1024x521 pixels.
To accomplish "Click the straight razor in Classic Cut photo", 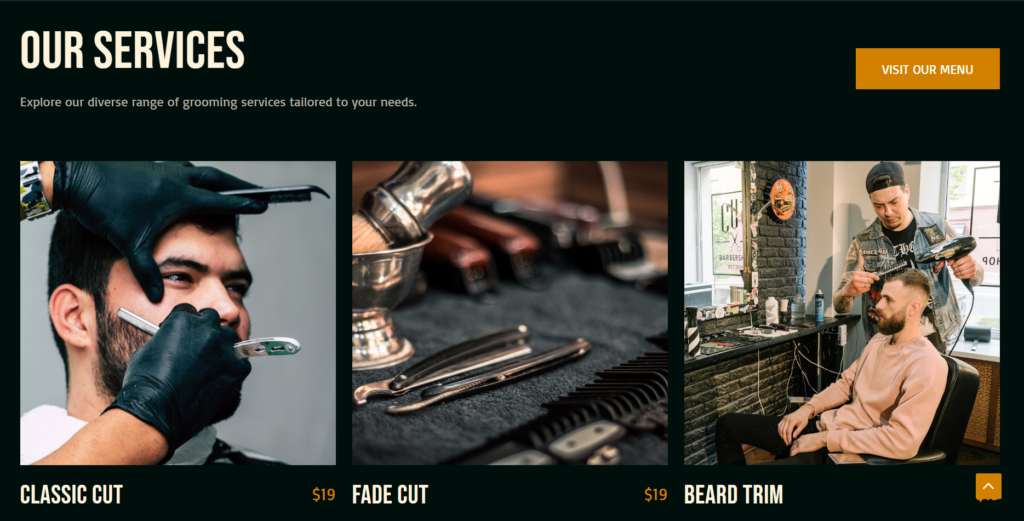I will (x=209, y=334).
